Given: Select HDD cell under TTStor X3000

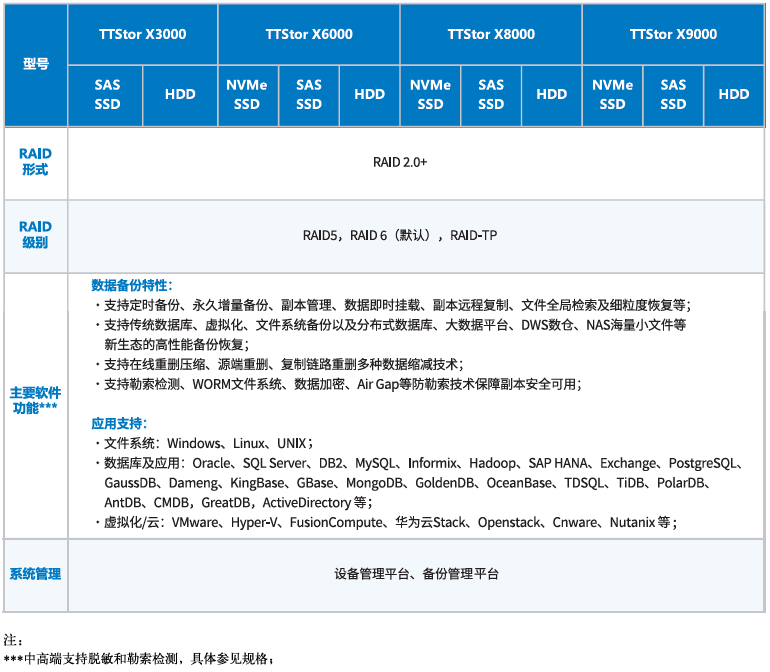Looking at the screenshot, I should (x=180, y=95).
